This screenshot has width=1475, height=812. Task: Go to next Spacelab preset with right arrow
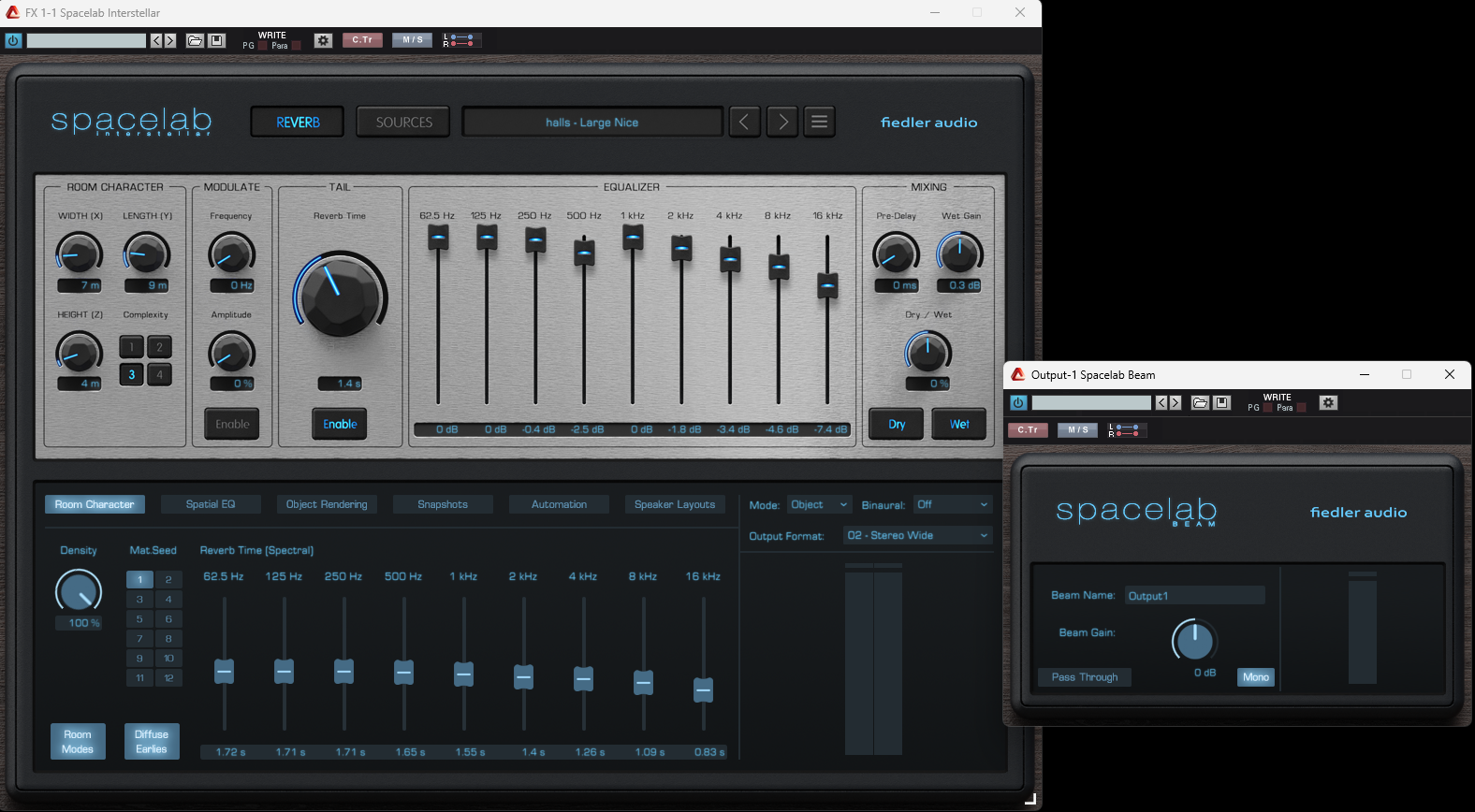pyautogui.click(x=782, y=122)
